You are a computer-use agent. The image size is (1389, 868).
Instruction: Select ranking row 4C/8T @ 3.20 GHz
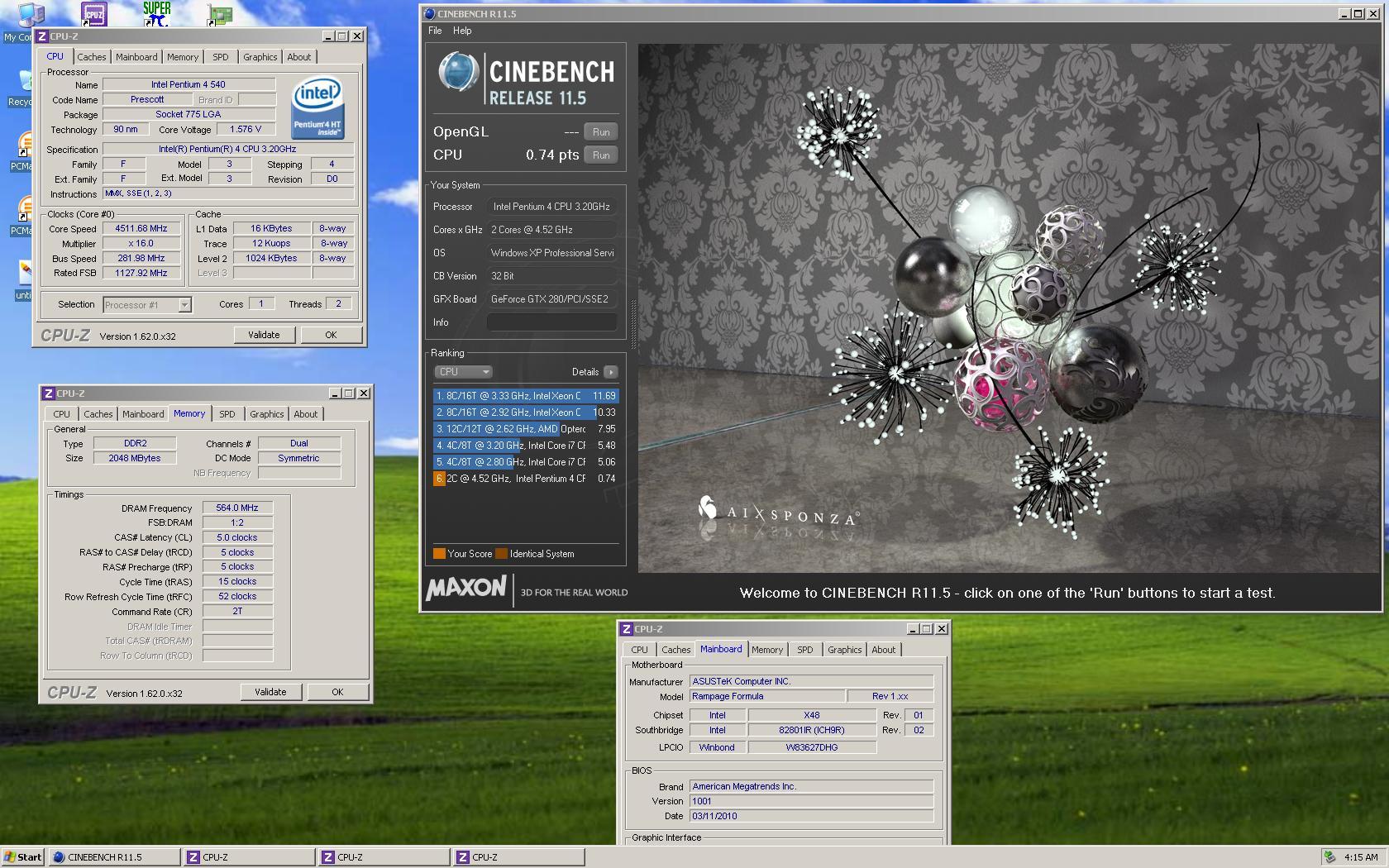pyautogui.click(x=526, y=446)
